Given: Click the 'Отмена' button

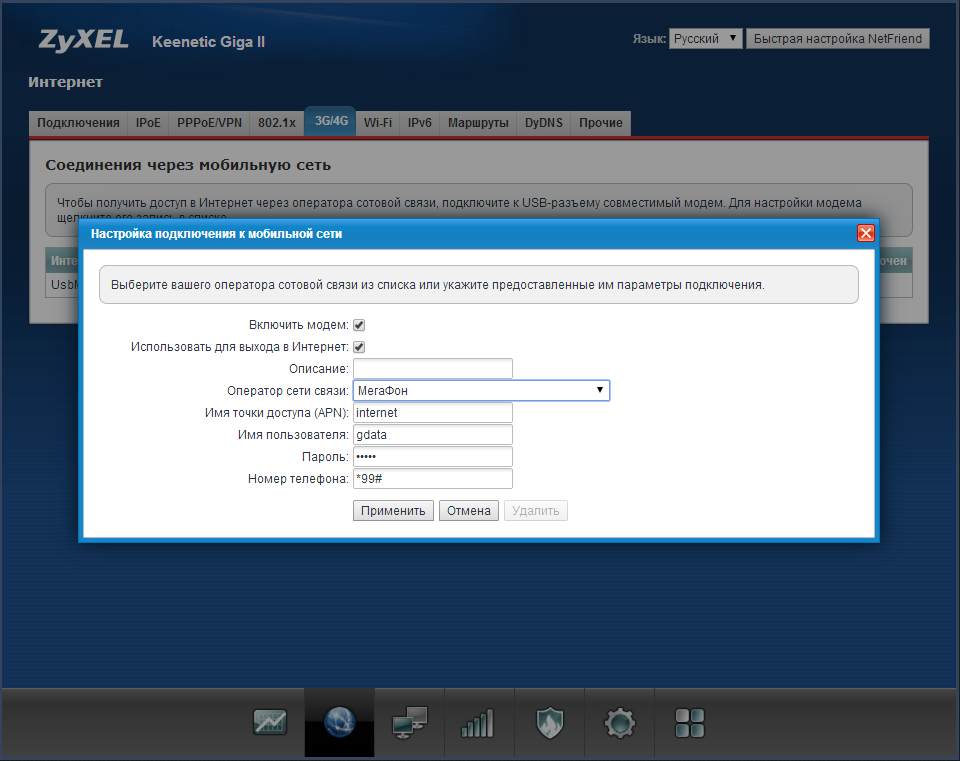Looking at the screenshot, I should (x=468, y=511).
